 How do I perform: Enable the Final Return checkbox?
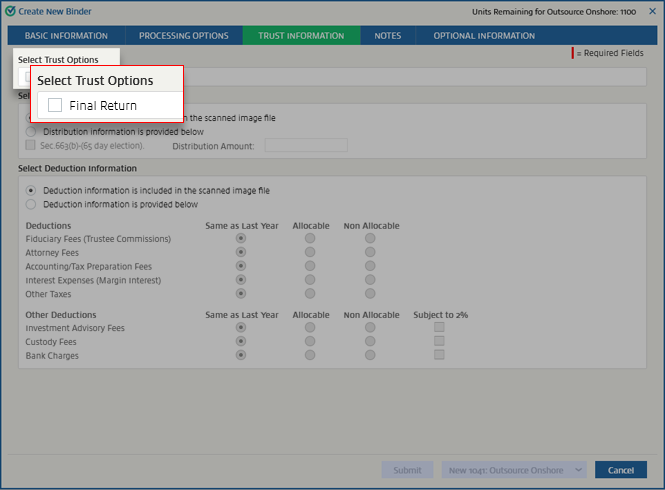(55, 105)
